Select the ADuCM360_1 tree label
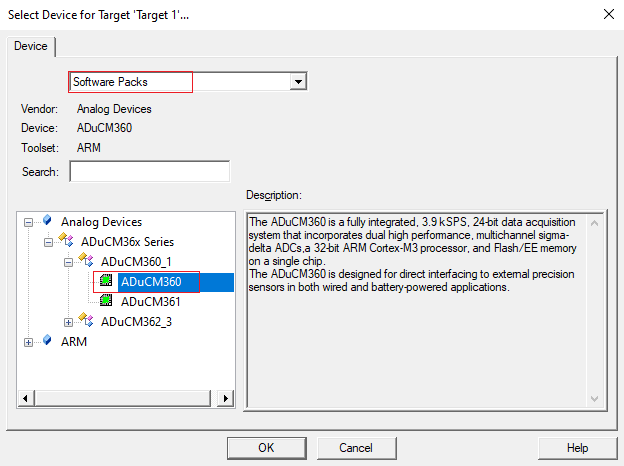The image size is (624, 466). click(136, 261)
